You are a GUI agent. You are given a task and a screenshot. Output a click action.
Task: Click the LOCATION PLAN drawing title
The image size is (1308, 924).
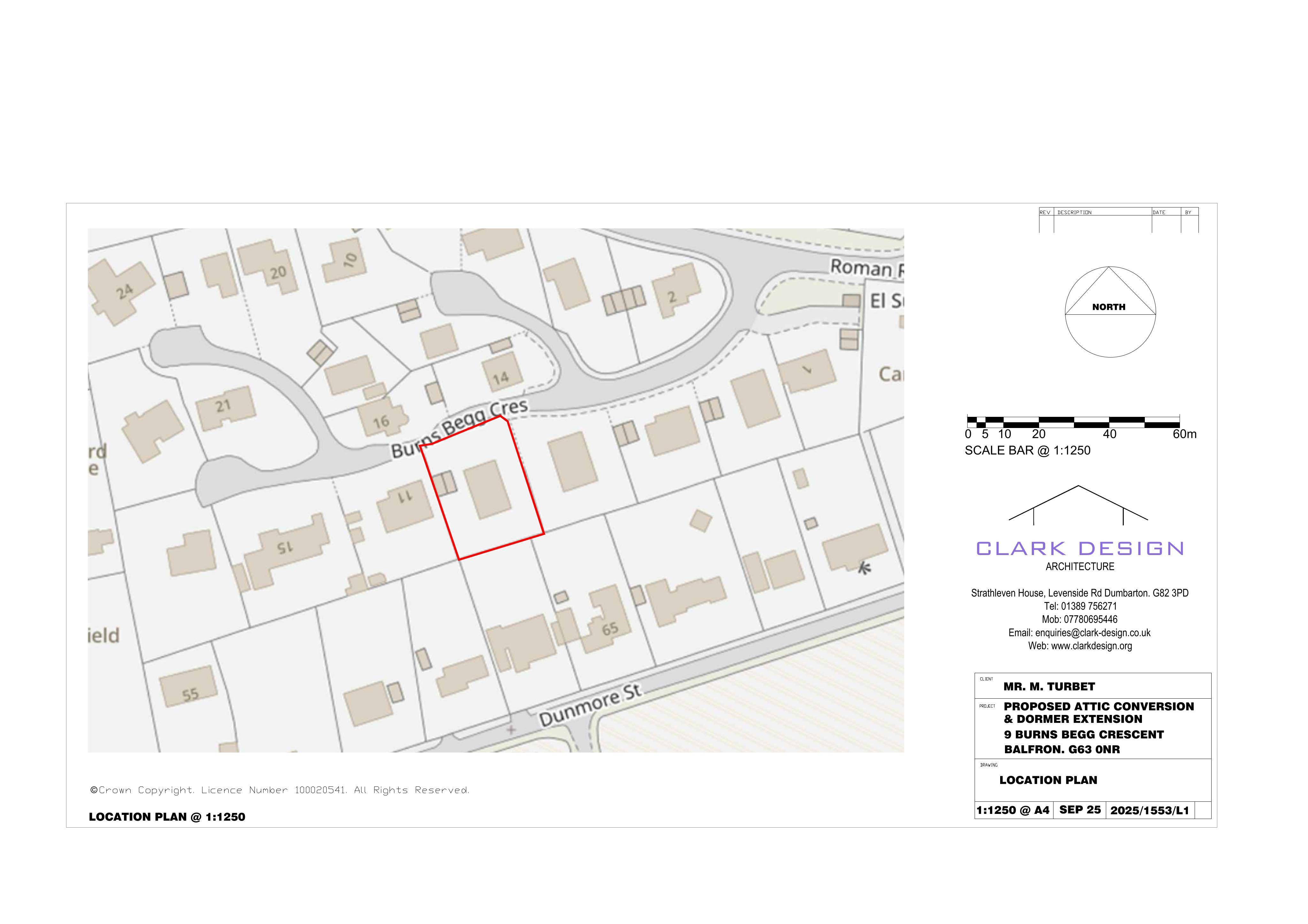[x=1048, y=780]
